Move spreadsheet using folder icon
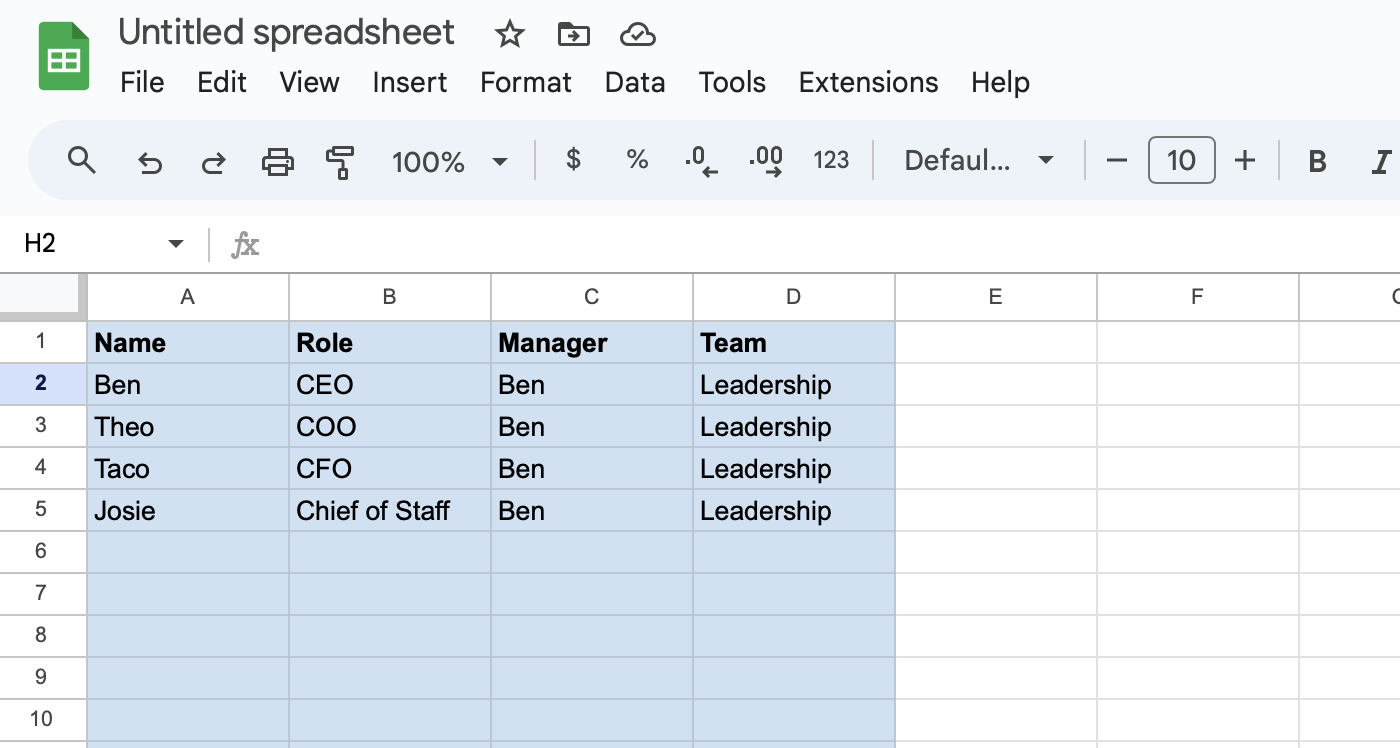Screen dimensions: 1400x748 (573, 35)
